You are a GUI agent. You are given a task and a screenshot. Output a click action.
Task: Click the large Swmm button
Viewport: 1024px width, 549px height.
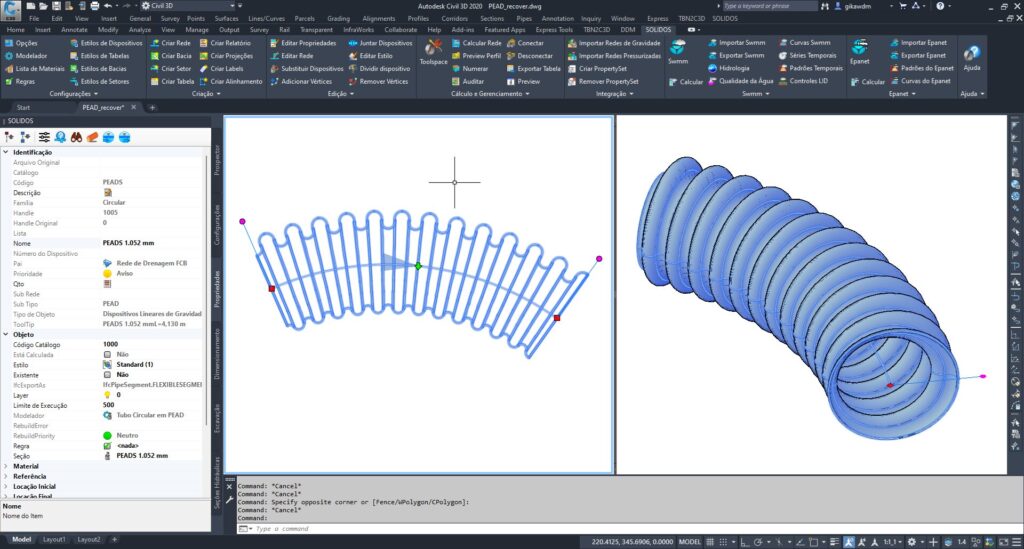pyautogui.click(x=678, y=52)
